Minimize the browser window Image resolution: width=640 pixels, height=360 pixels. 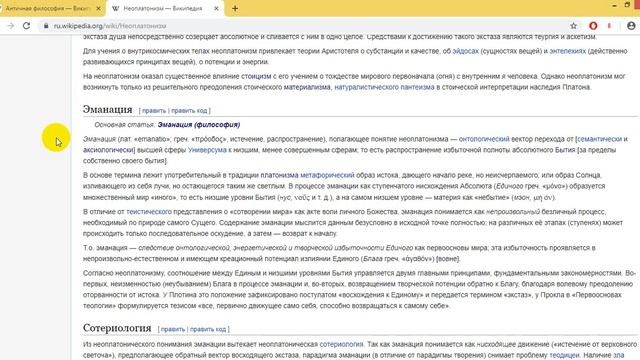pyautogui.click(x=614, y=5)
